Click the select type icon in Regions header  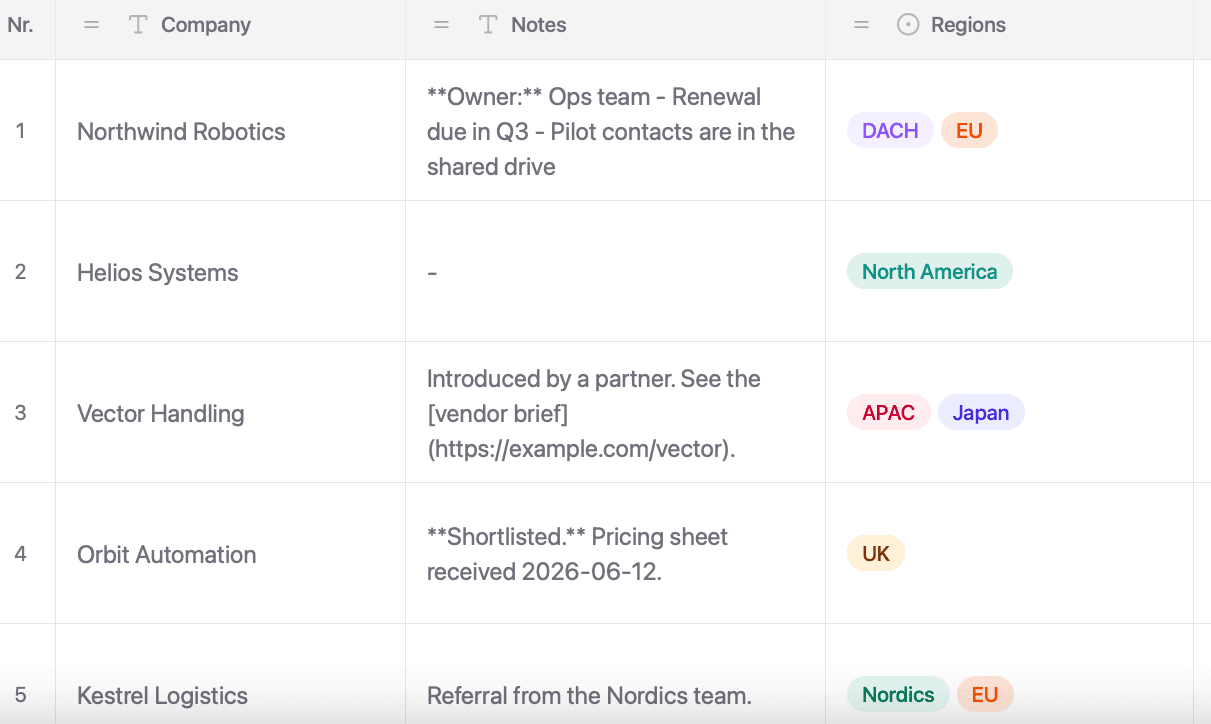click(908, 25)
